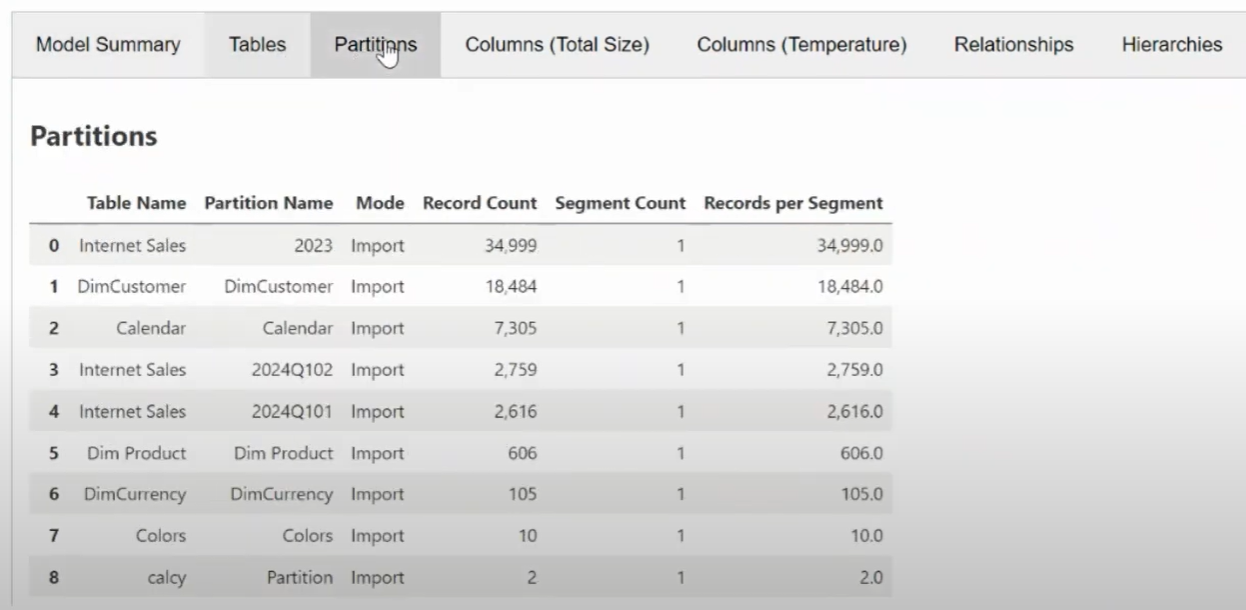1246x610 pixels.
Task: Switch to the Model Summary tab
Action: 108,45
